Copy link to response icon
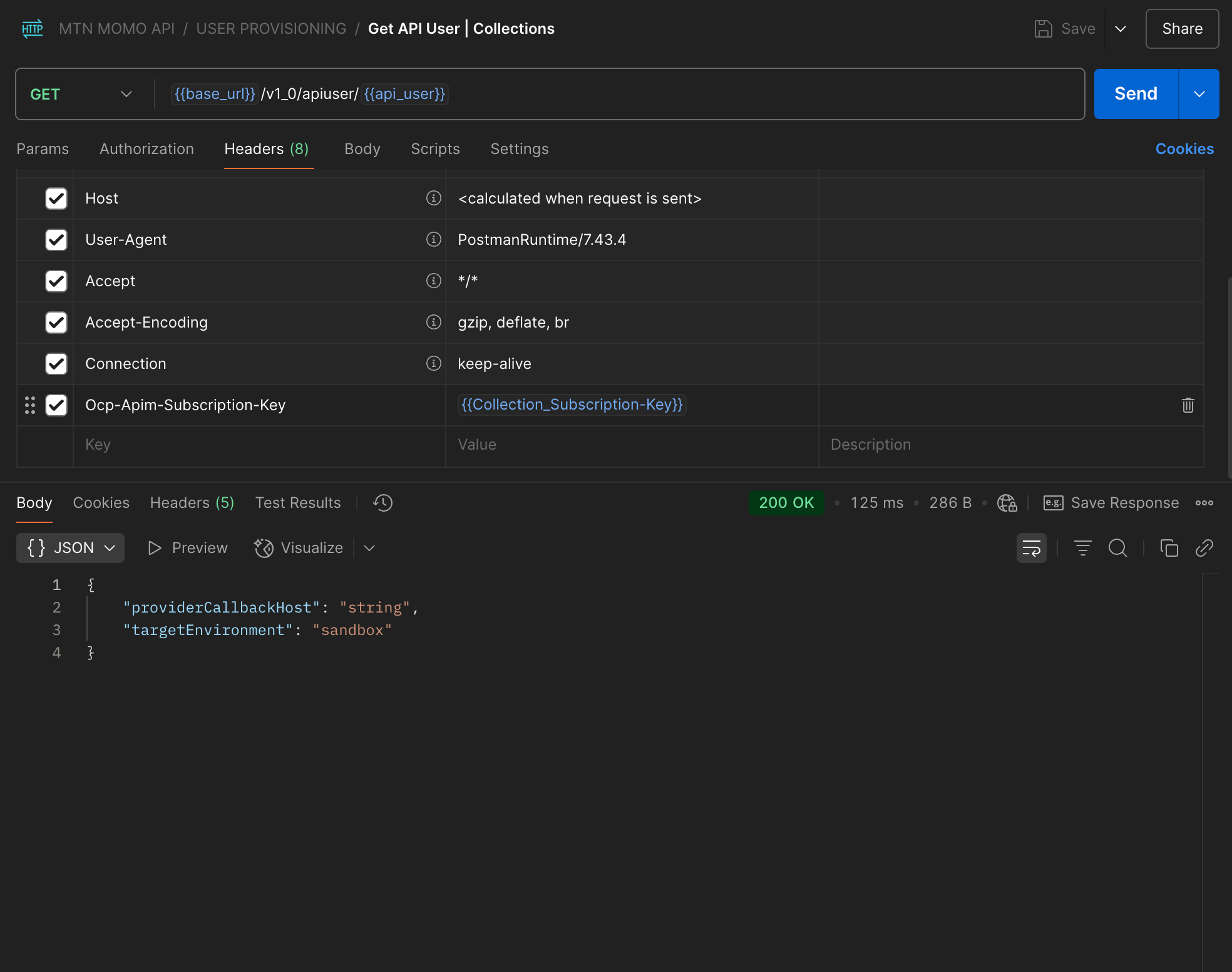The width and height of the screenshot is (1232, 972). tap(1204, 548)
